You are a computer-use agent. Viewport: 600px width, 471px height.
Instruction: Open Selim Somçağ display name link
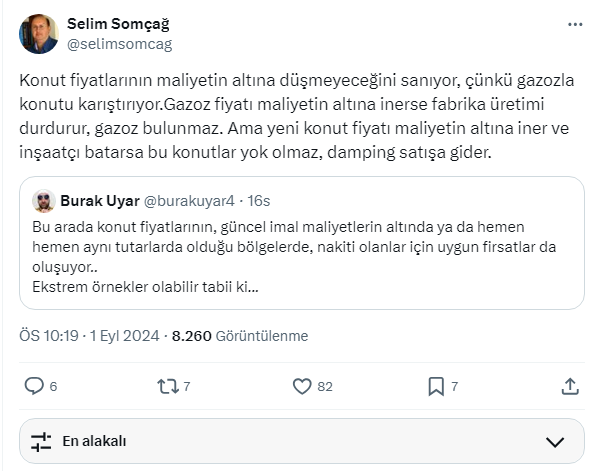pos(116,23)
